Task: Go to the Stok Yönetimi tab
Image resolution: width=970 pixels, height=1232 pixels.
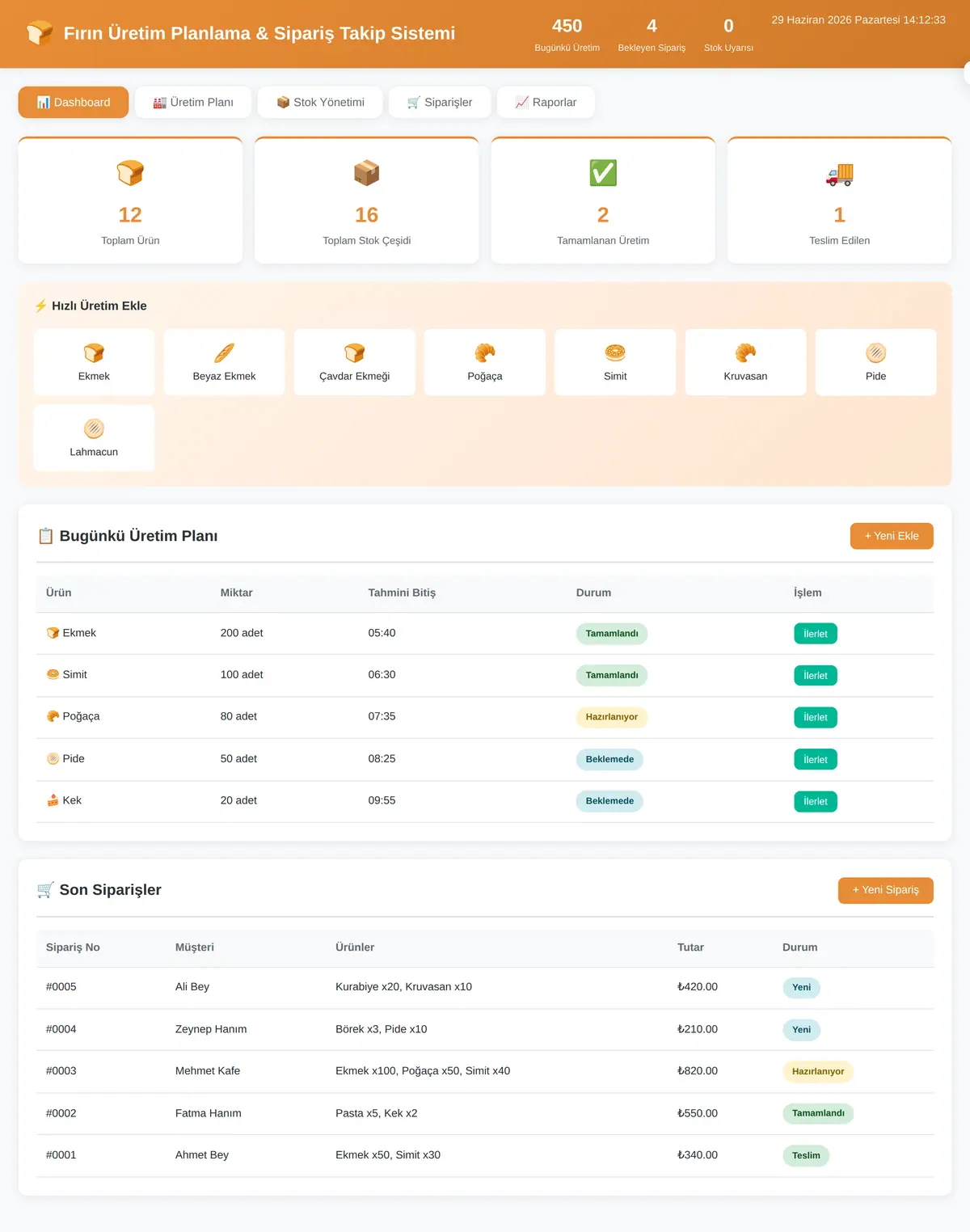Action: pyautogui.click(x=320, y=103)
